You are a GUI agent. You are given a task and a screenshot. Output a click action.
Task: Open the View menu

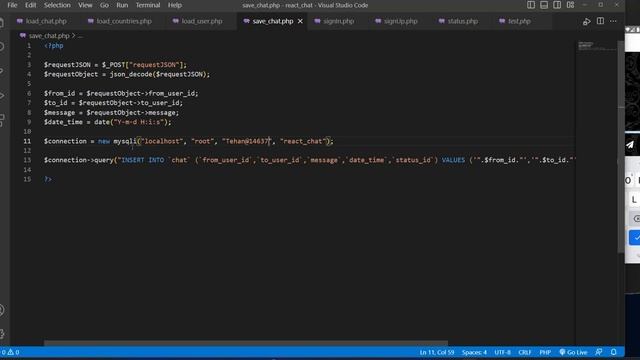(85, 5)
